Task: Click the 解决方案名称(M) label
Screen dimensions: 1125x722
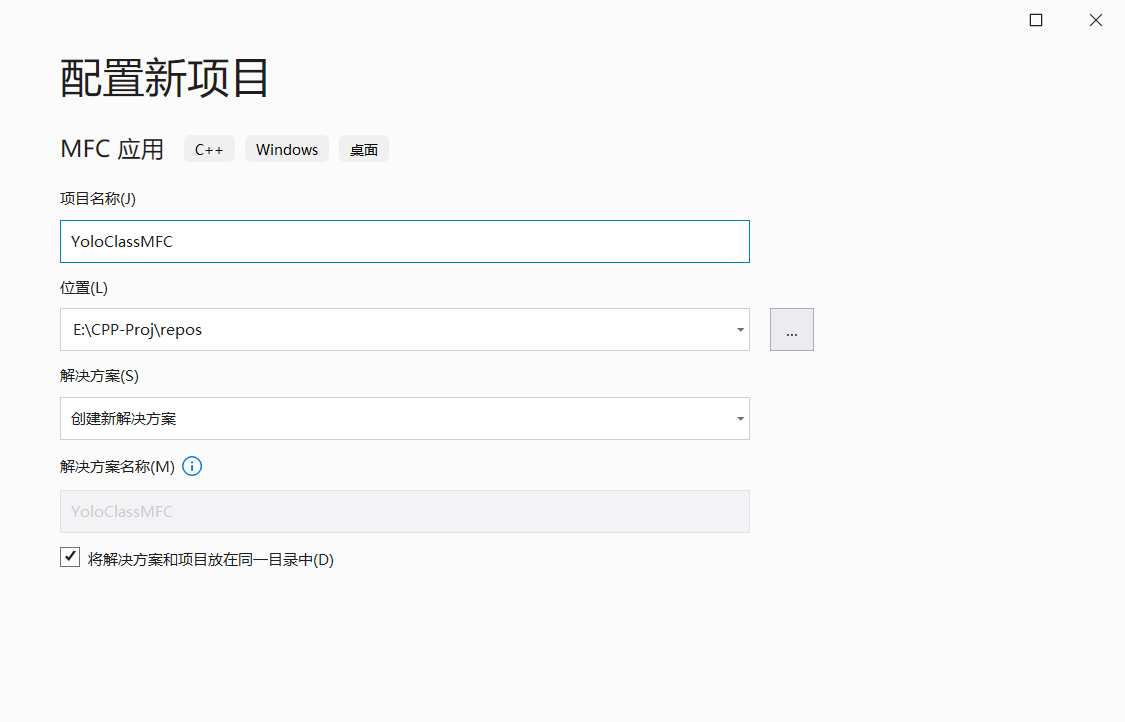Action: tap(117, 466)
